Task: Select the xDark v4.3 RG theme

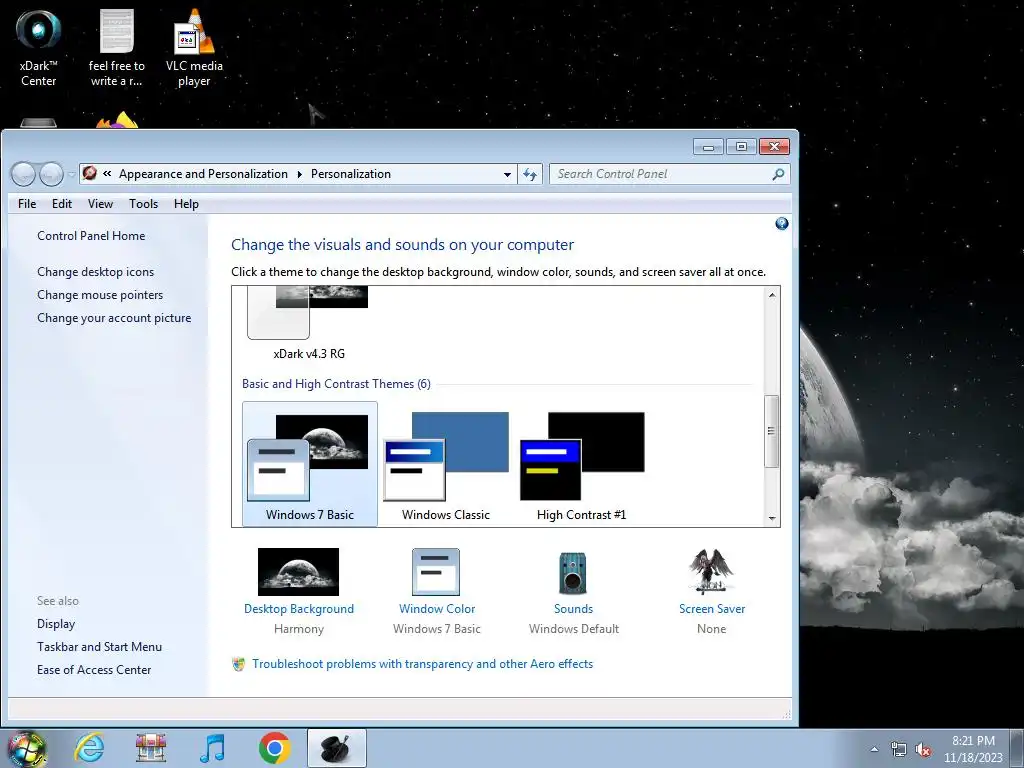Action: pyautogui.click(x=309, y=324)
